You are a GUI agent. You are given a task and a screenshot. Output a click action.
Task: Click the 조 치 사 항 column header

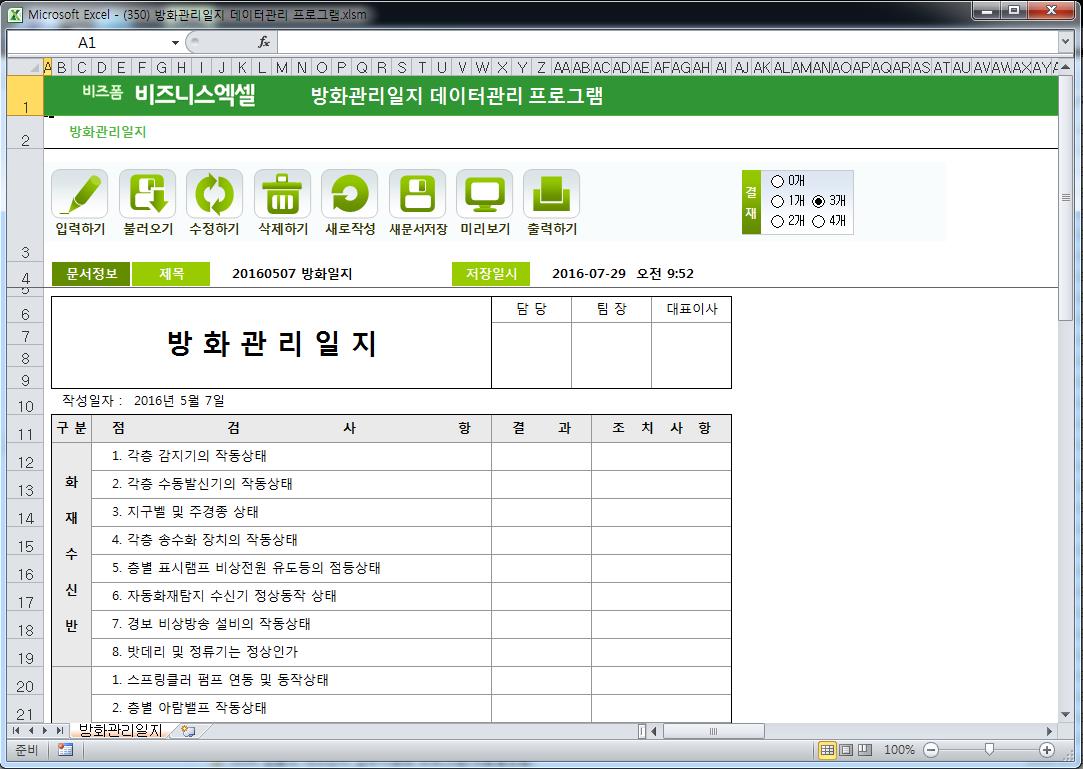pos(661,428)
